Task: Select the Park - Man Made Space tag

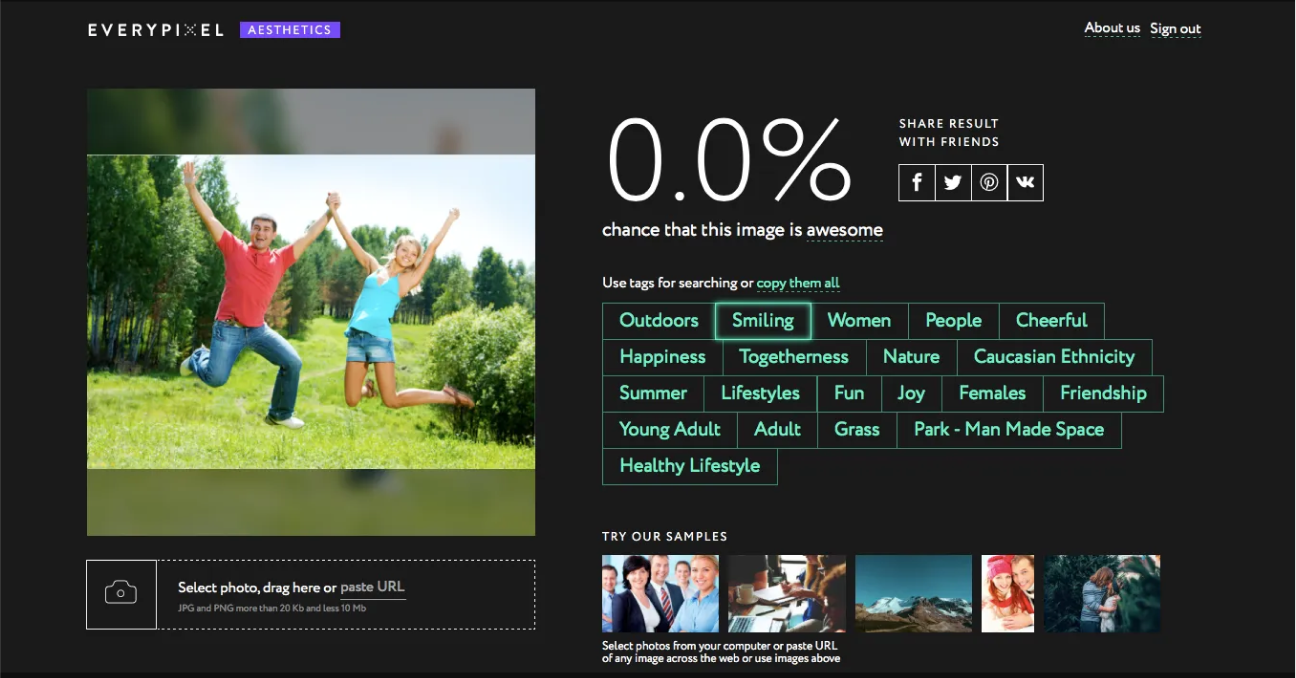Action: click(x=1009, y=430)
